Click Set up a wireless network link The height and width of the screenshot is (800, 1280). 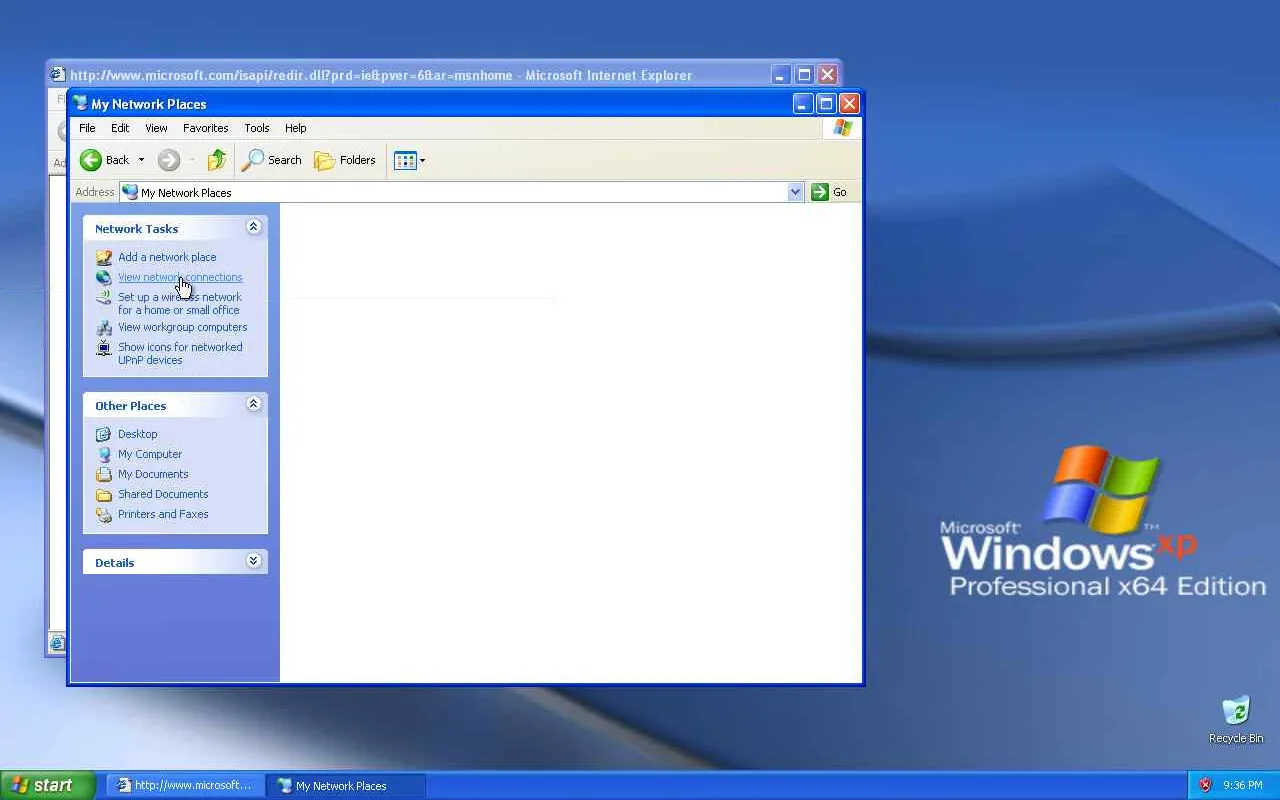tap(180, 303)
